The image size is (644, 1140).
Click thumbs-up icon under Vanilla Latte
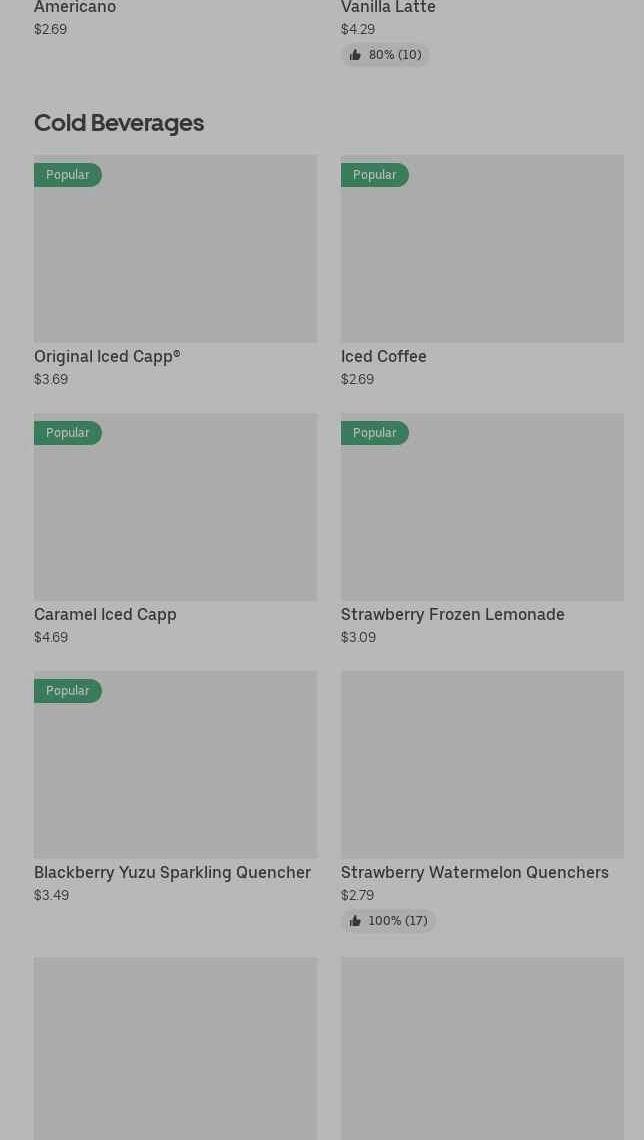355,55
